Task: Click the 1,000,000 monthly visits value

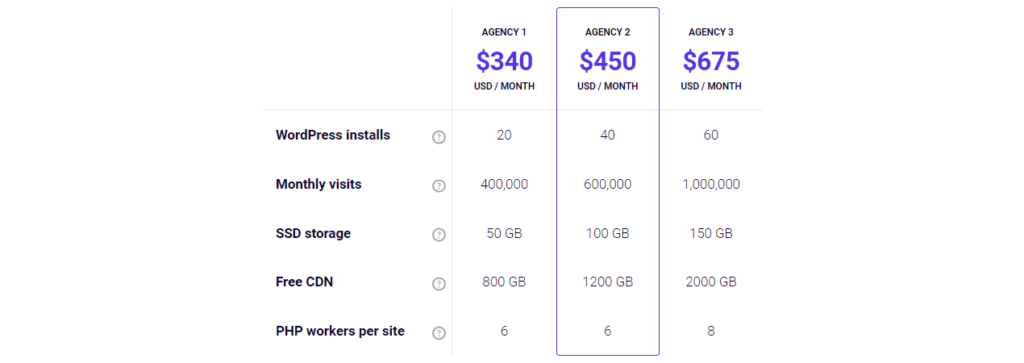Action: point(711,185)
